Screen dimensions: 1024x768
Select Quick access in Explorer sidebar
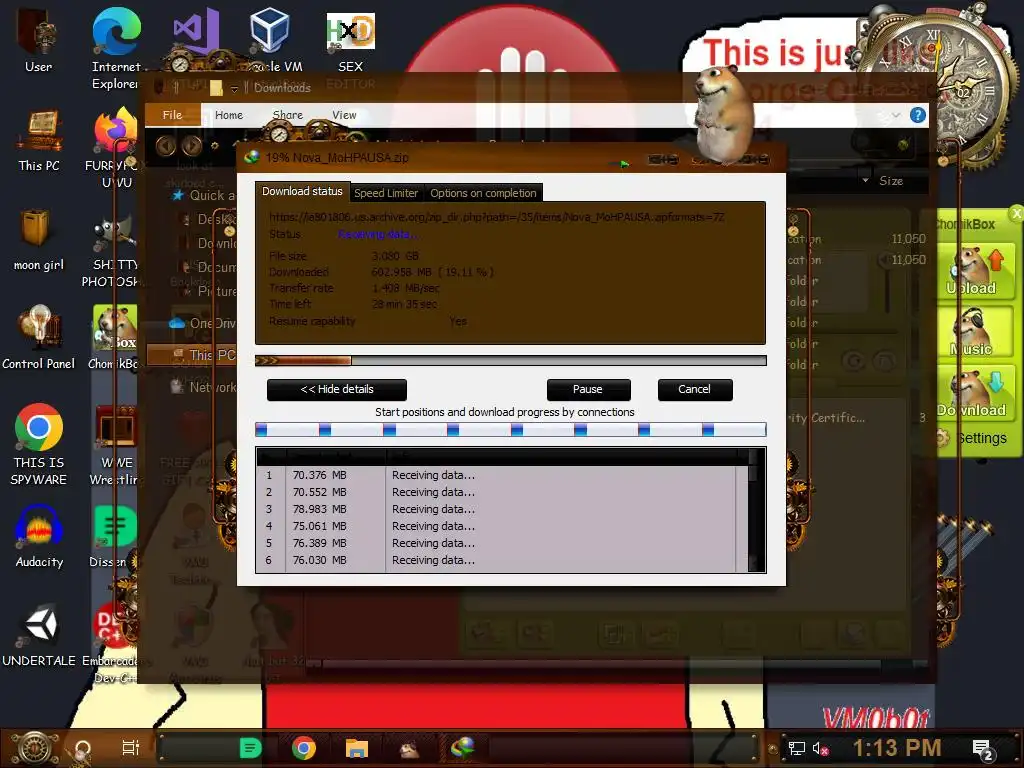coord(202,195)
